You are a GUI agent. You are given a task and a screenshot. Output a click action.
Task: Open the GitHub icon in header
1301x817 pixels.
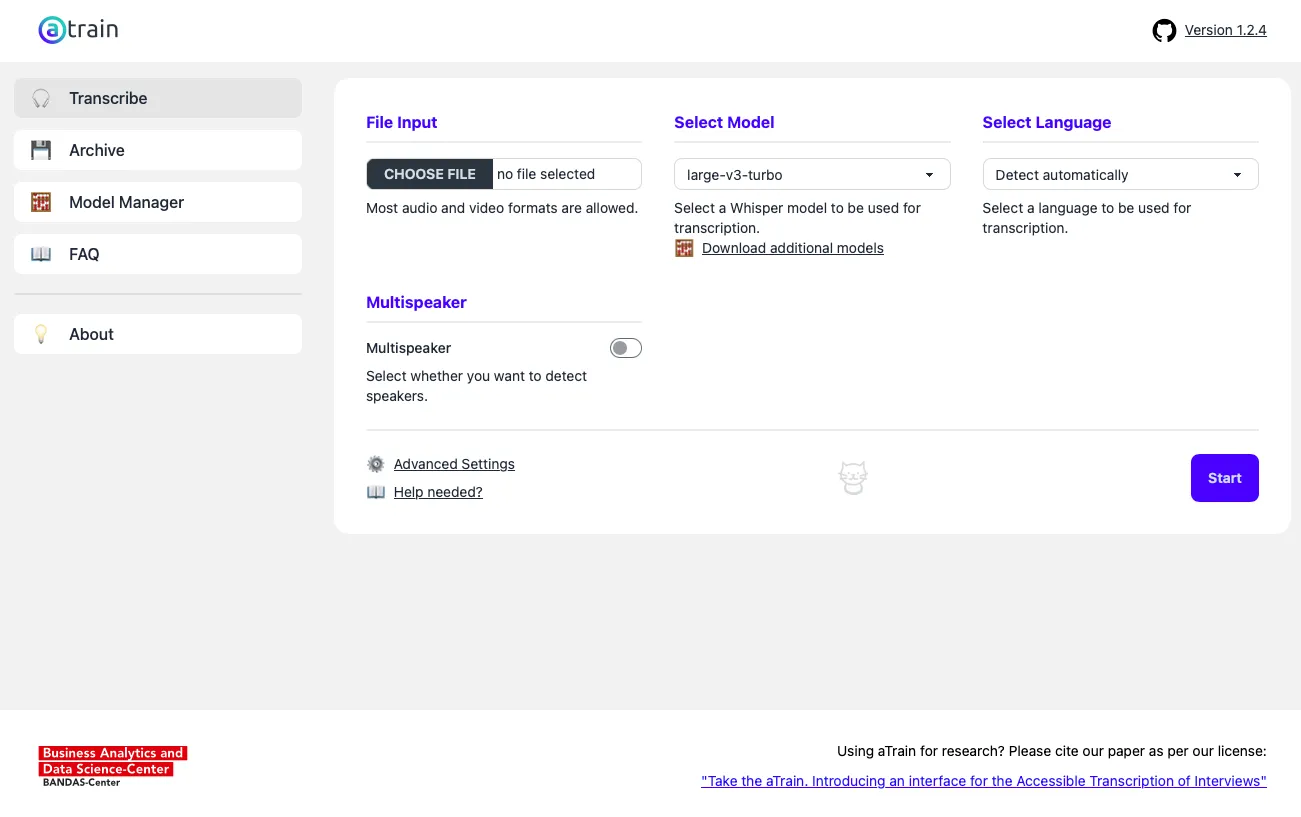pos(1164,31)
